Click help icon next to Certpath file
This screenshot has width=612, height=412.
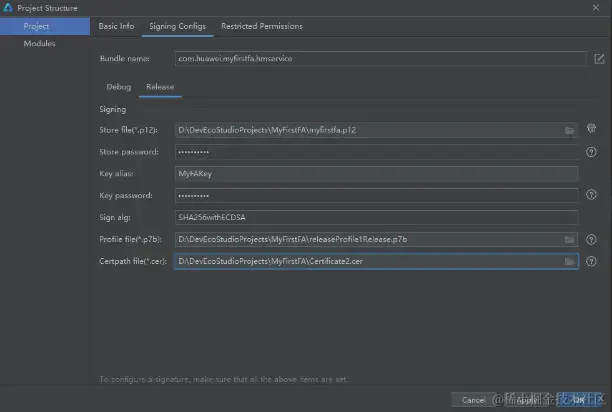coord(591,262)
